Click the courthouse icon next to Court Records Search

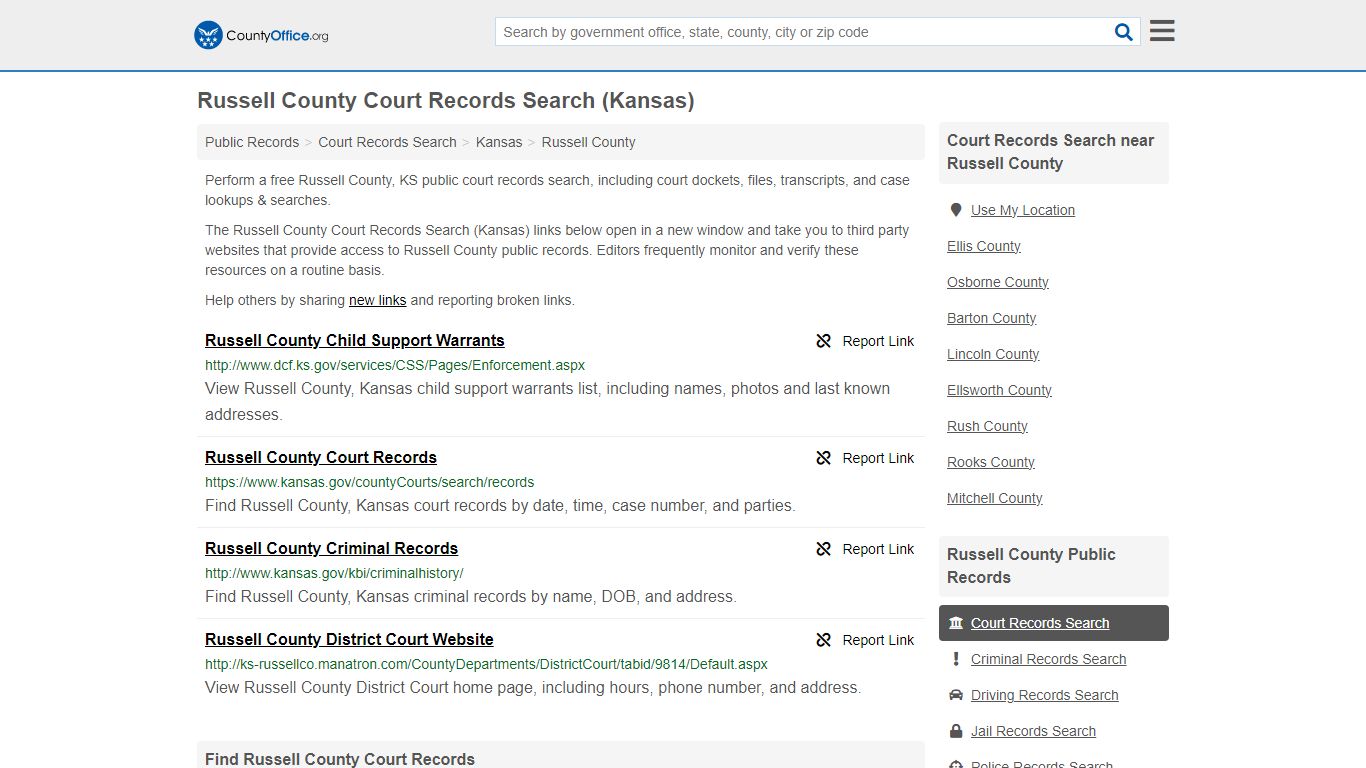(x=956, y=623)
